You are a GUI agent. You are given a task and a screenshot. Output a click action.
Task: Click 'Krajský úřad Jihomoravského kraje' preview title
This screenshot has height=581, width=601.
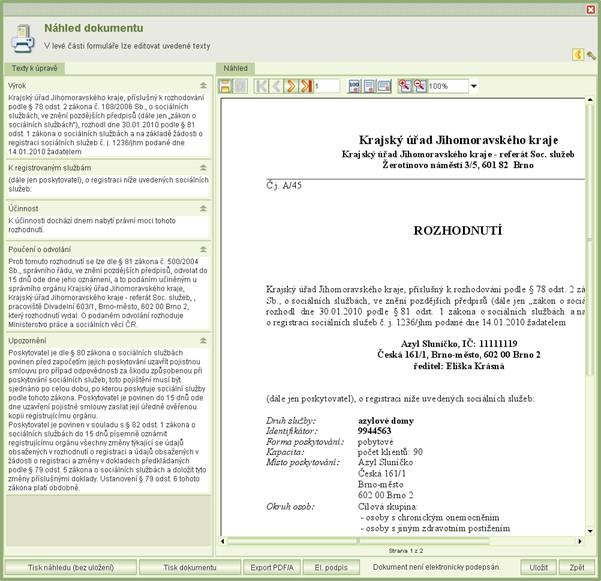tap(458, 140)
